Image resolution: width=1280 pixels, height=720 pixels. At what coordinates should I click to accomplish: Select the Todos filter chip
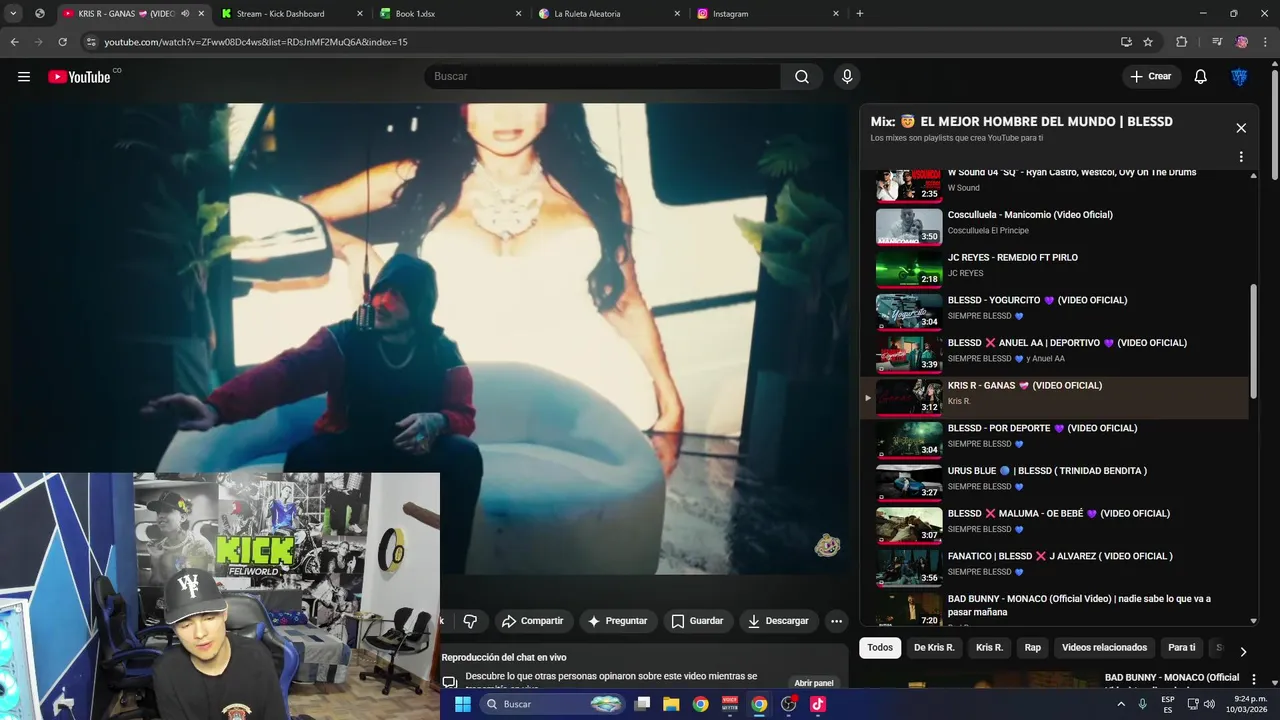880,648
